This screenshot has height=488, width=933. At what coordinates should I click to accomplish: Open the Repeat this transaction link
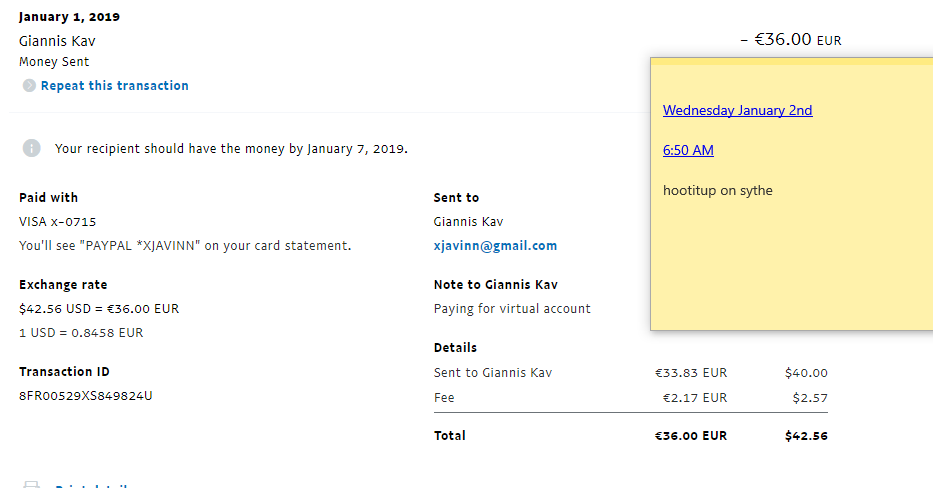[114, 86]
